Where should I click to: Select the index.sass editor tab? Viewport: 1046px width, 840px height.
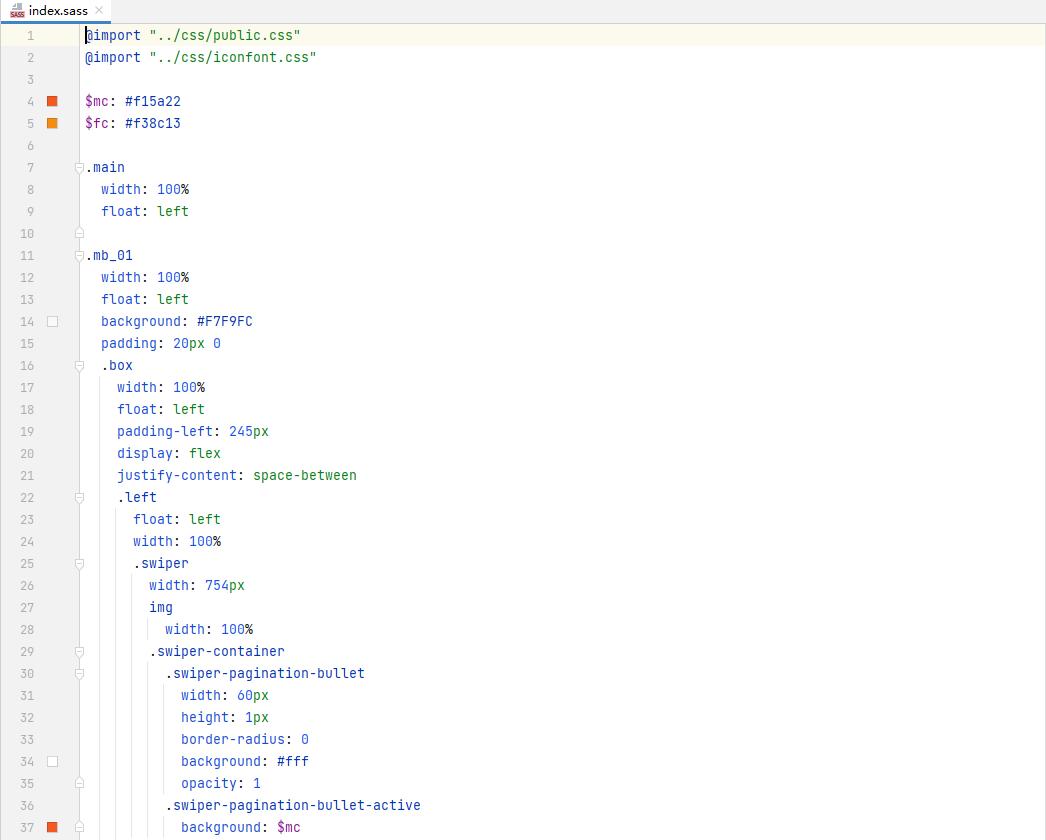tap(56, 11)
